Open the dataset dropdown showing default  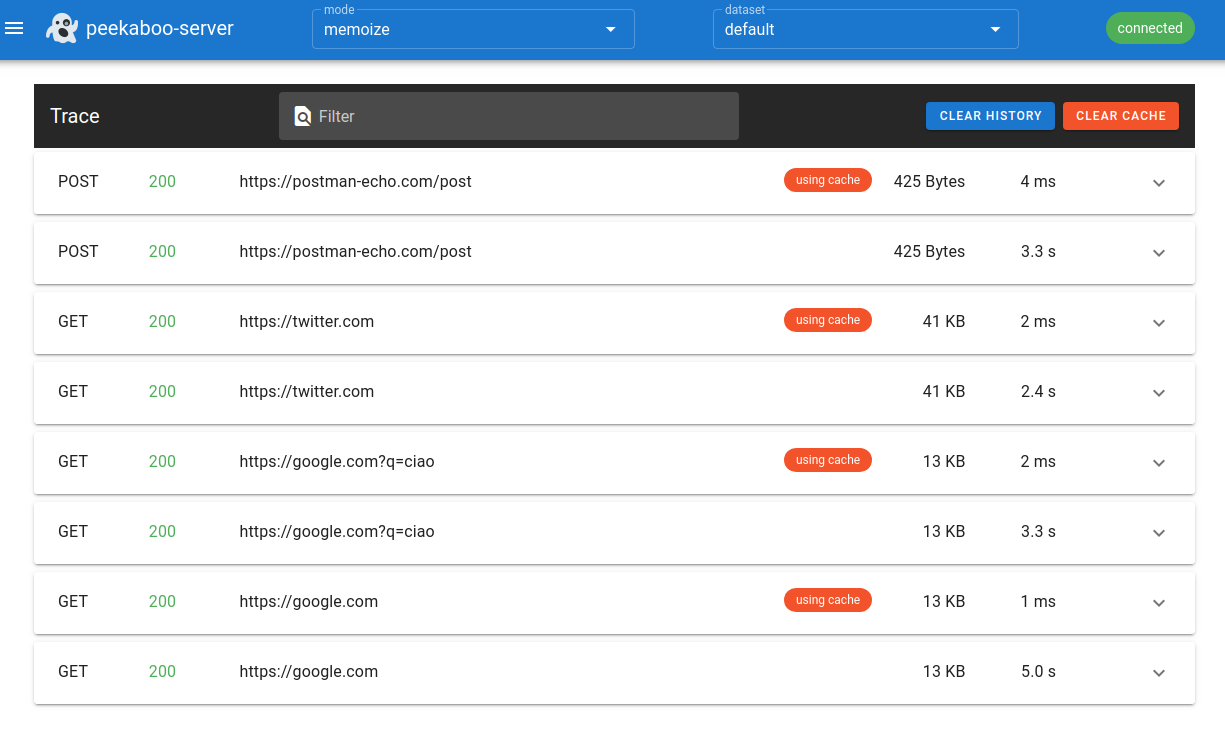[x=866, y=29]
